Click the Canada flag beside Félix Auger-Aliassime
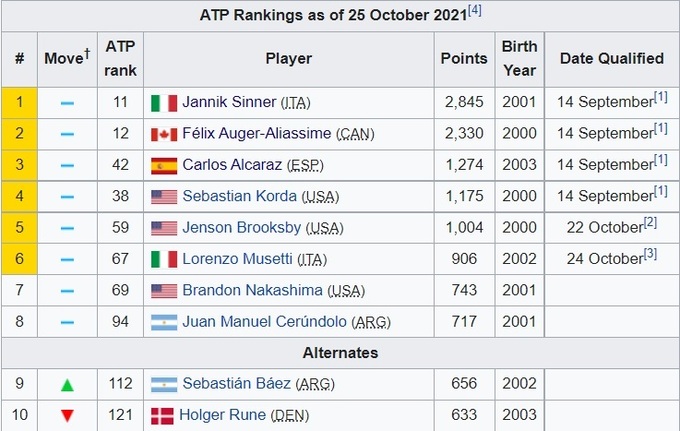Image resolution: width=680 pixels, height=431 pixels. tap(164, 133)
